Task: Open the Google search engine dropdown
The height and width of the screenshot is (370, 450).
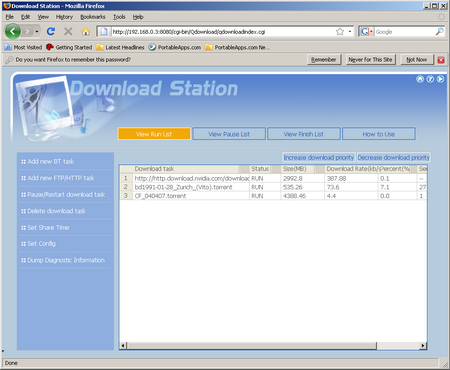Action: [367, 32]
